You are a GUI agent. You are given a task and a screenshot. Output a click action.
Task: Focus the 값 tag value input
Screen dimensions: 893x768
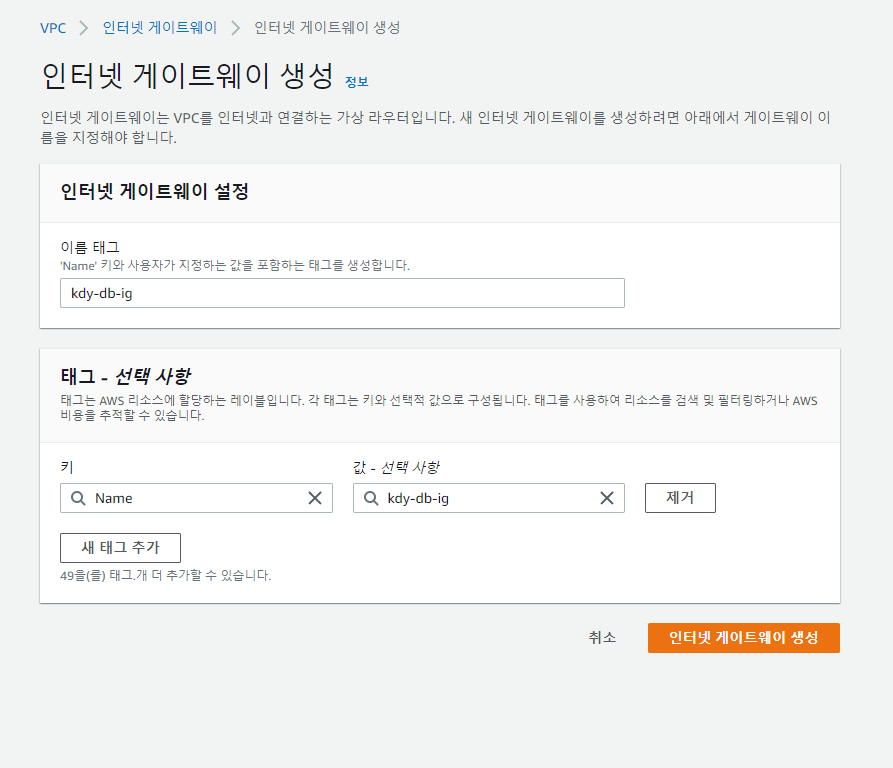tap(489, 498)
